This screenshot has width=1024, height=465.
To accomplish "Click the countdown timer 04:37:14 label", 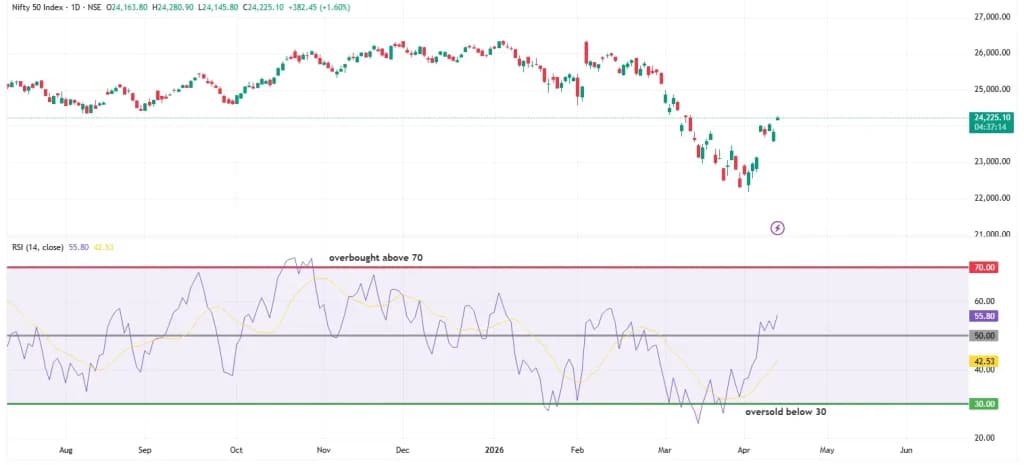I will pos(991,127).
